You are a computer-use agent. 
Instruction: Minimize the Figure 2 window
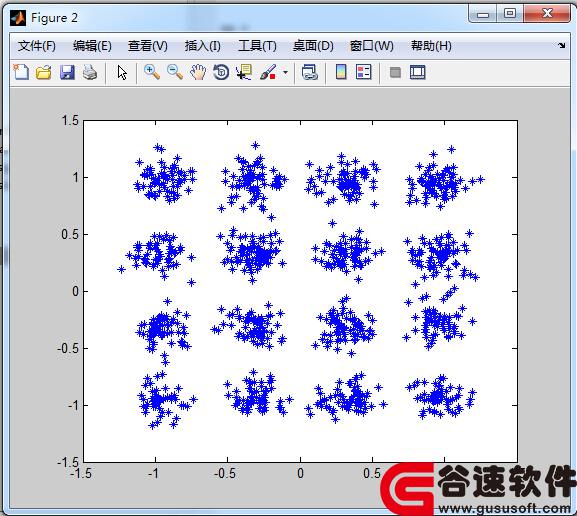pos(483,14)
